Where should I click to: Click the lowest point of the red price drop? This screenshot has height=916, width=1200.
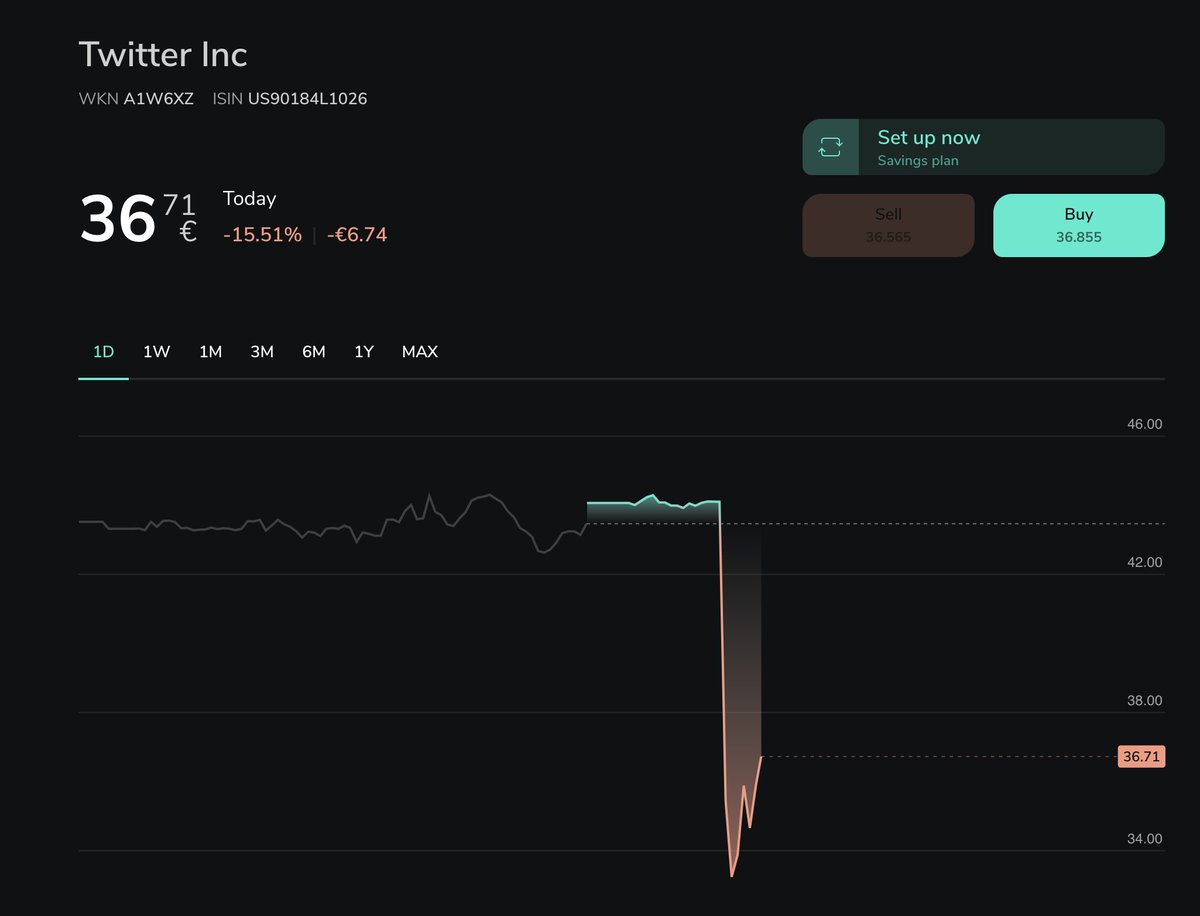pyautogui.click(x=732, y=875)
